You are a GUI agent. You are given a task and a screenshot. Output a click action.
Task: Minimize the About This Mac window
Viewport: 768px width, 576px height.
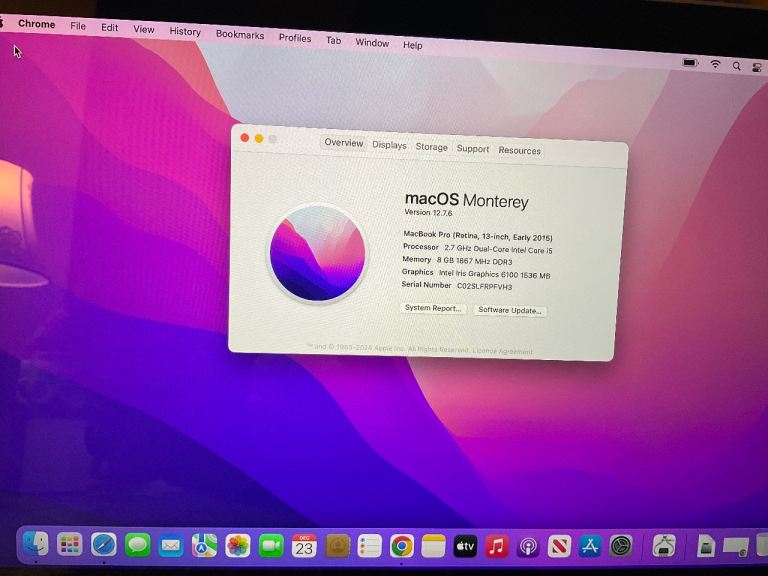point(259,139)
